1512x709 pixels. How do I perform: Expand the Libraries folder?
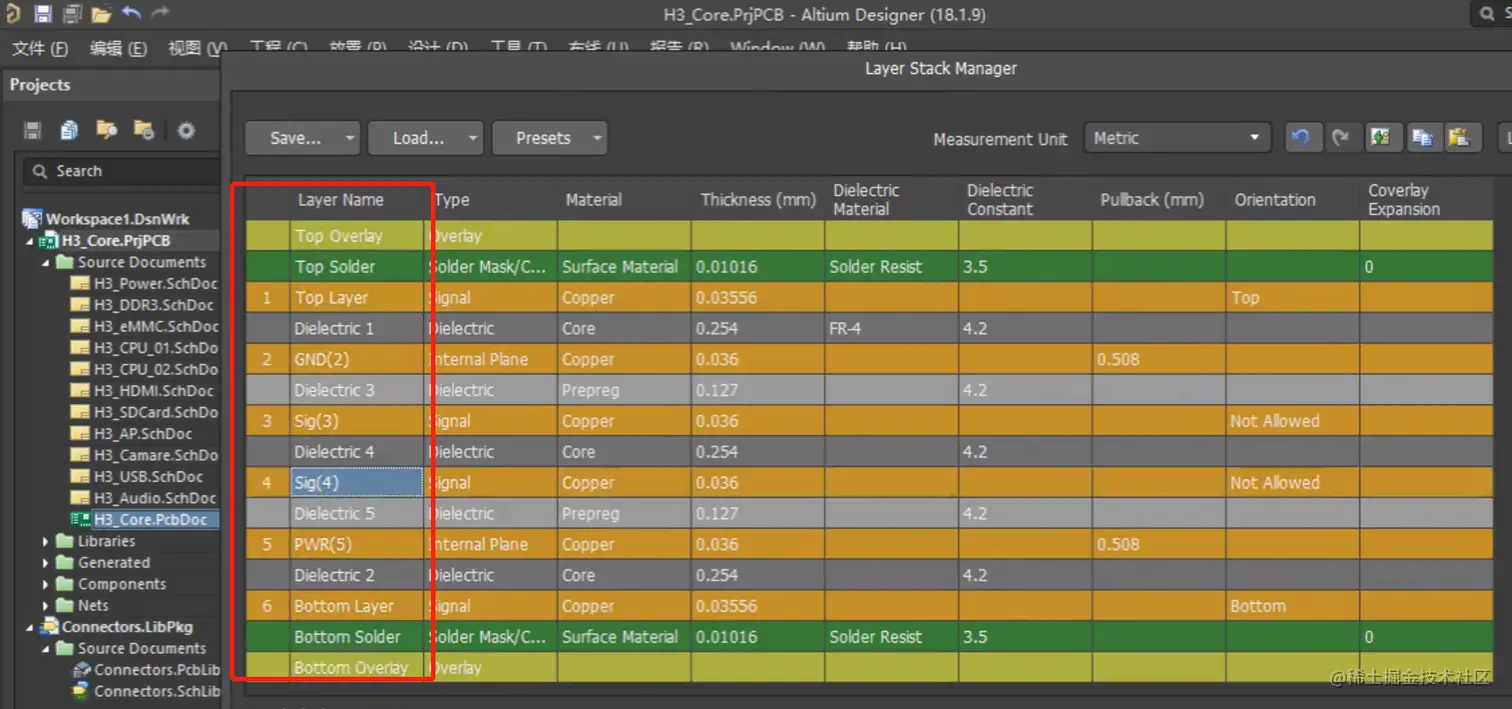(45, 541)
